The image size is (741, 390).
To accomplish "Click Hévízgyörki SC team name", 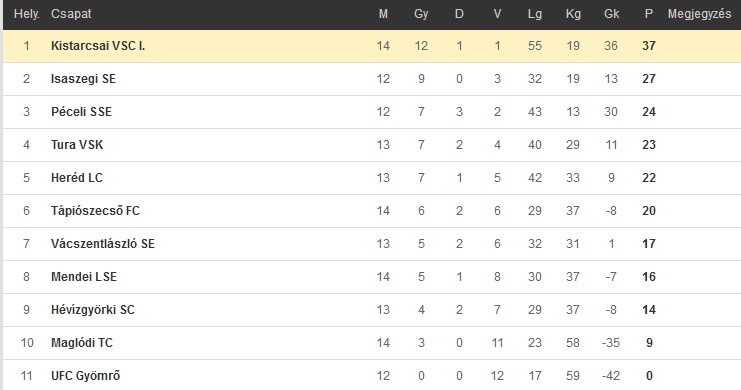I will pyautogui.click(x=93, y=310).
